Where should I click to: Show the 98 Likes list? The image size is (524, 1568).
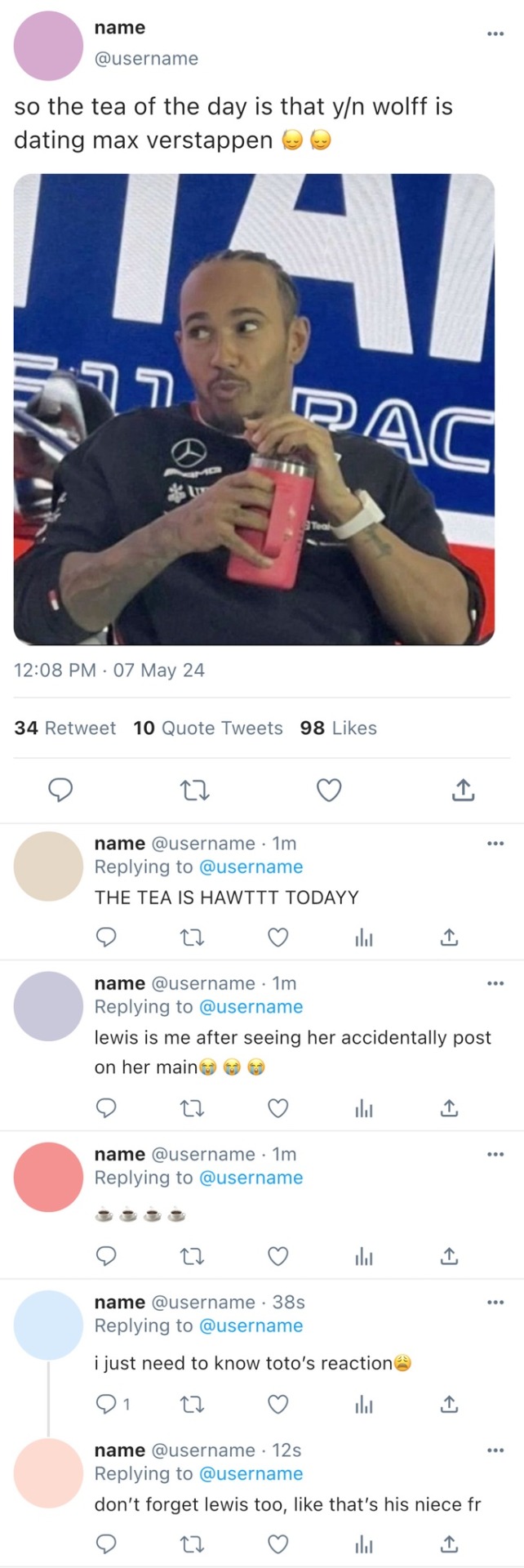[x=338, y=728]
